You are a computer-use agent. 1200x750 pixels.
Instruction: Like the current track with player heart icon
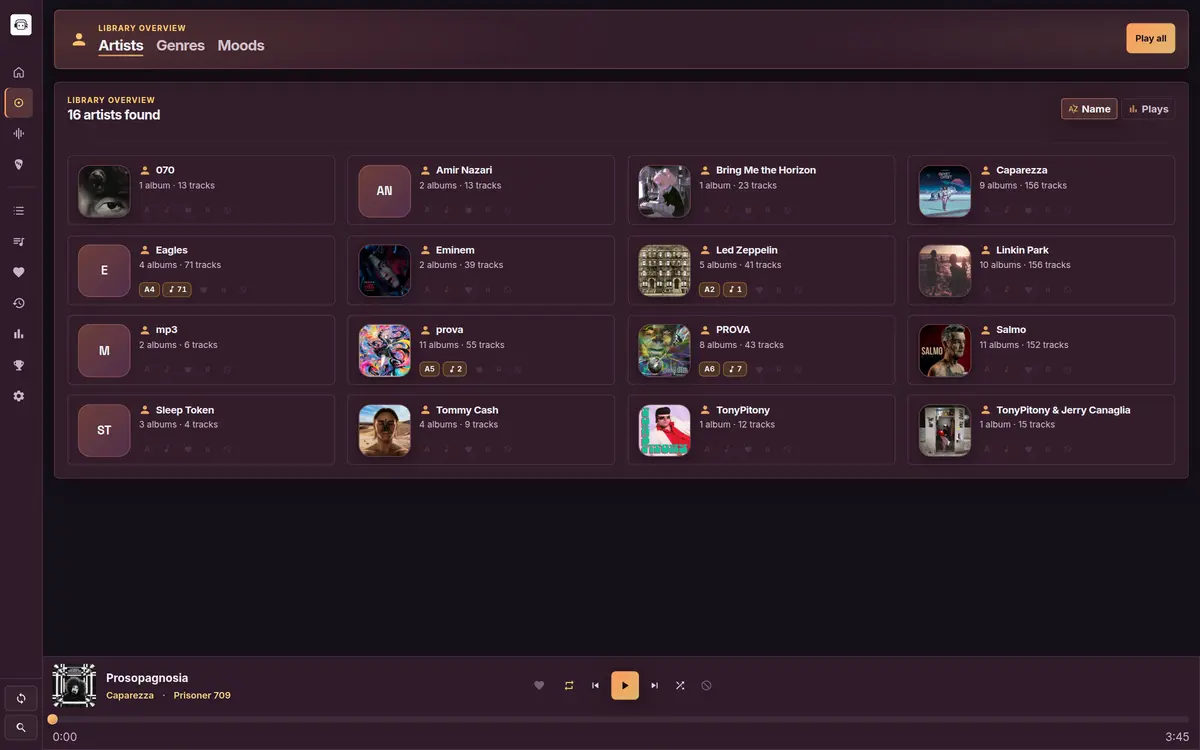(539, 685)
